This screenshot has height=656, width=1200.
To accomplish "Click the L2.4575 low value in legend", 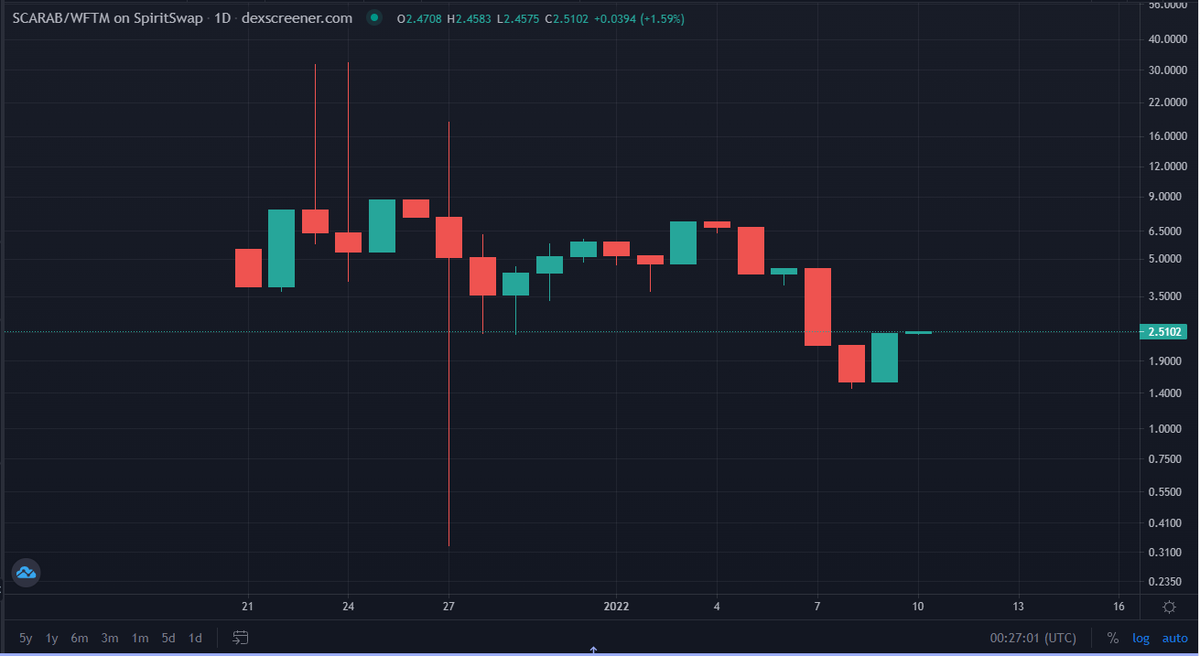I will coord(519,19).
